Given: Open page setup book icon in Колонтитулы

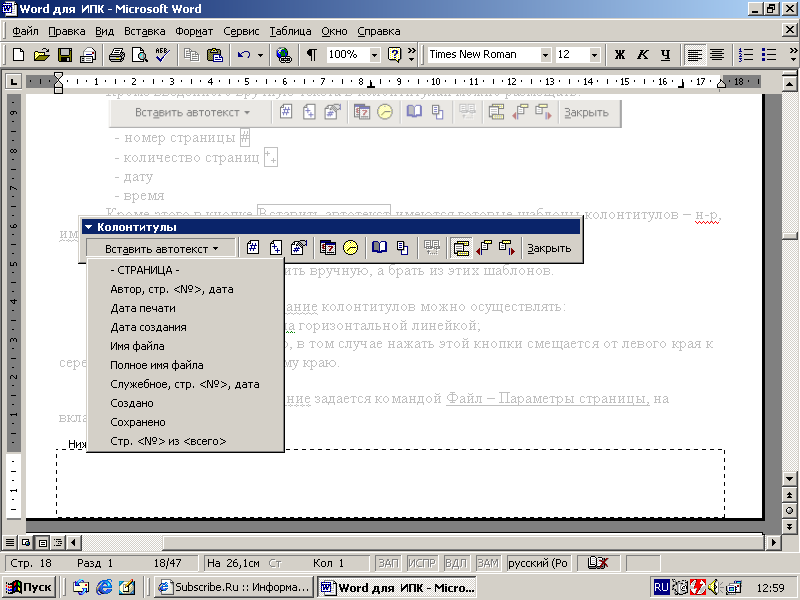Looking at the screenshot, I should [379, 248].
